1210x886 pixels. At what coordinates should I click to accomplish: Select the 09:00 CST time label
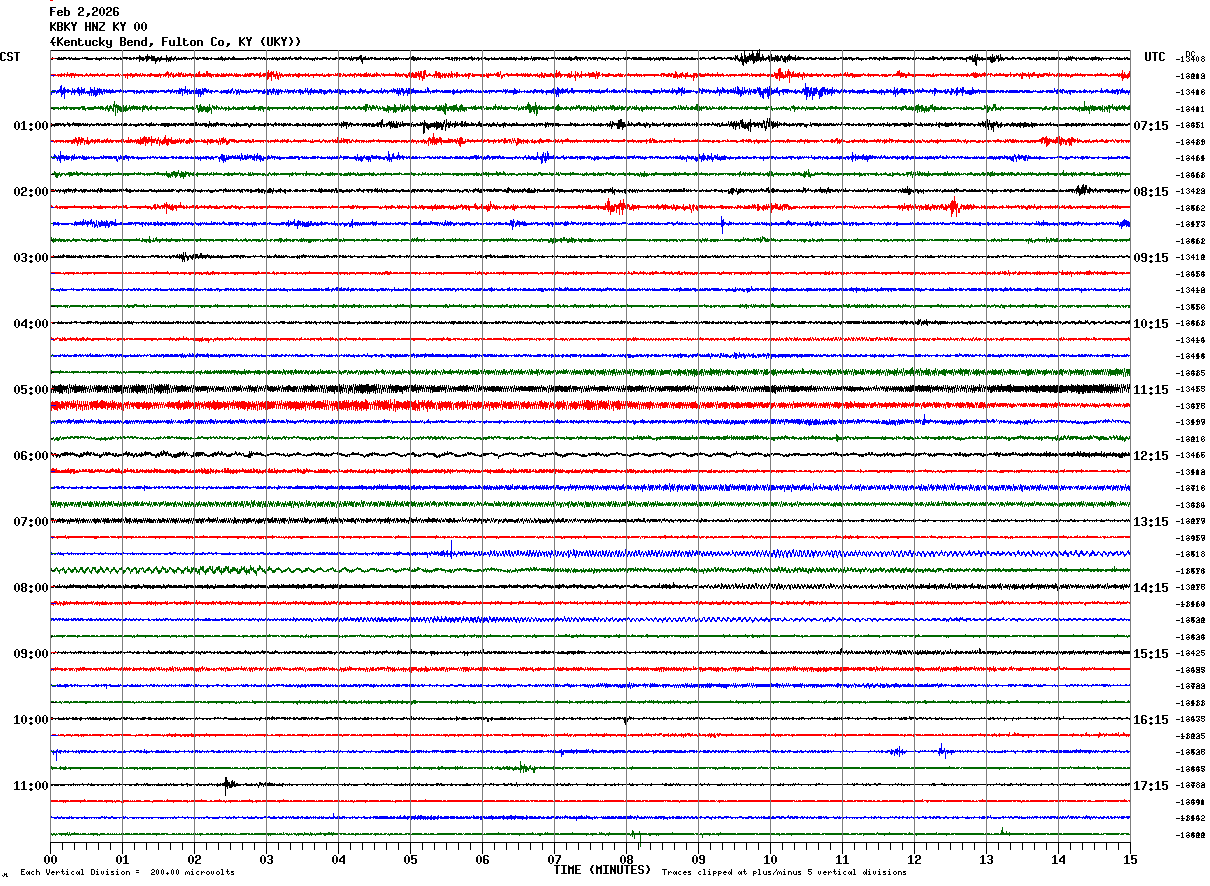[x=31, y=654]
